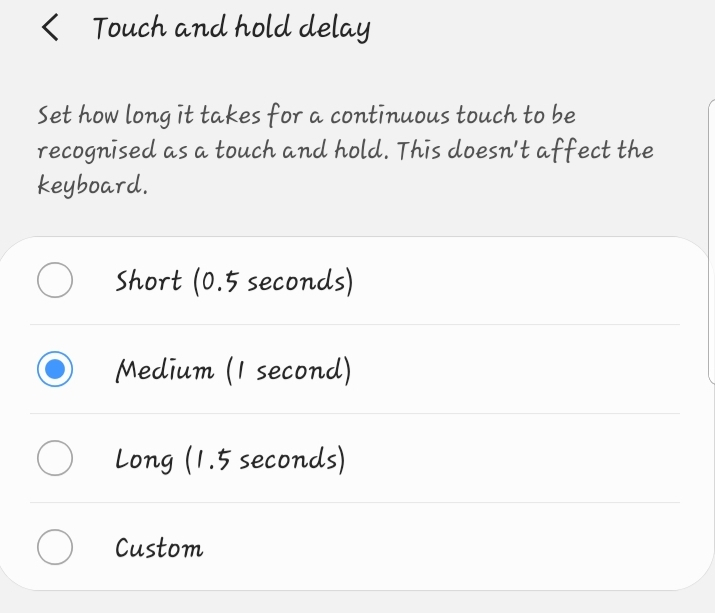Choose the 'Long (1.5 seconds)' label text
This screenshot has width=715, height=613.
click(x=230, y=459)
